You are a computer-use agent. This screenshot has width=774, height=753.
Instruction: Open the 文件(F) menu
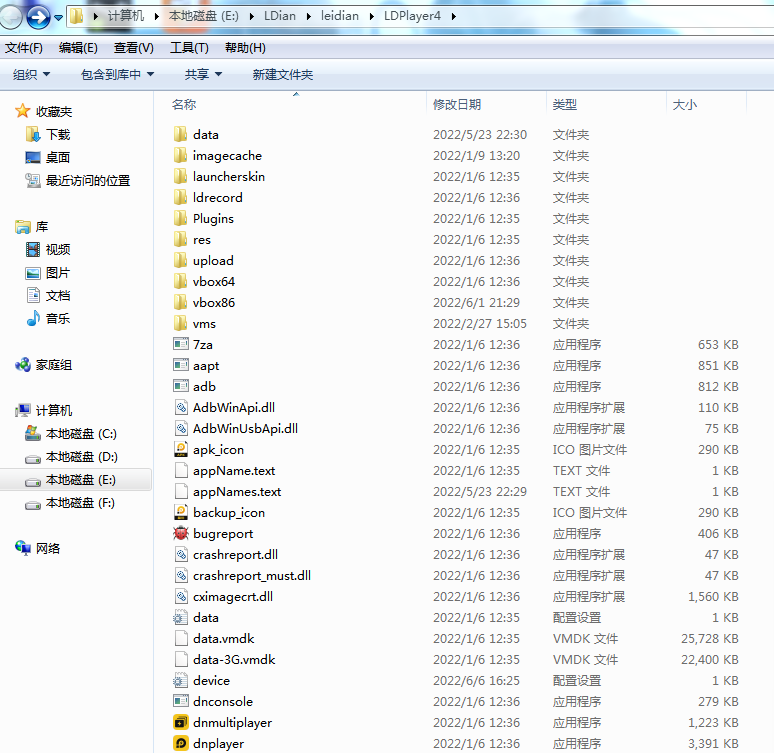coord(24,48)
